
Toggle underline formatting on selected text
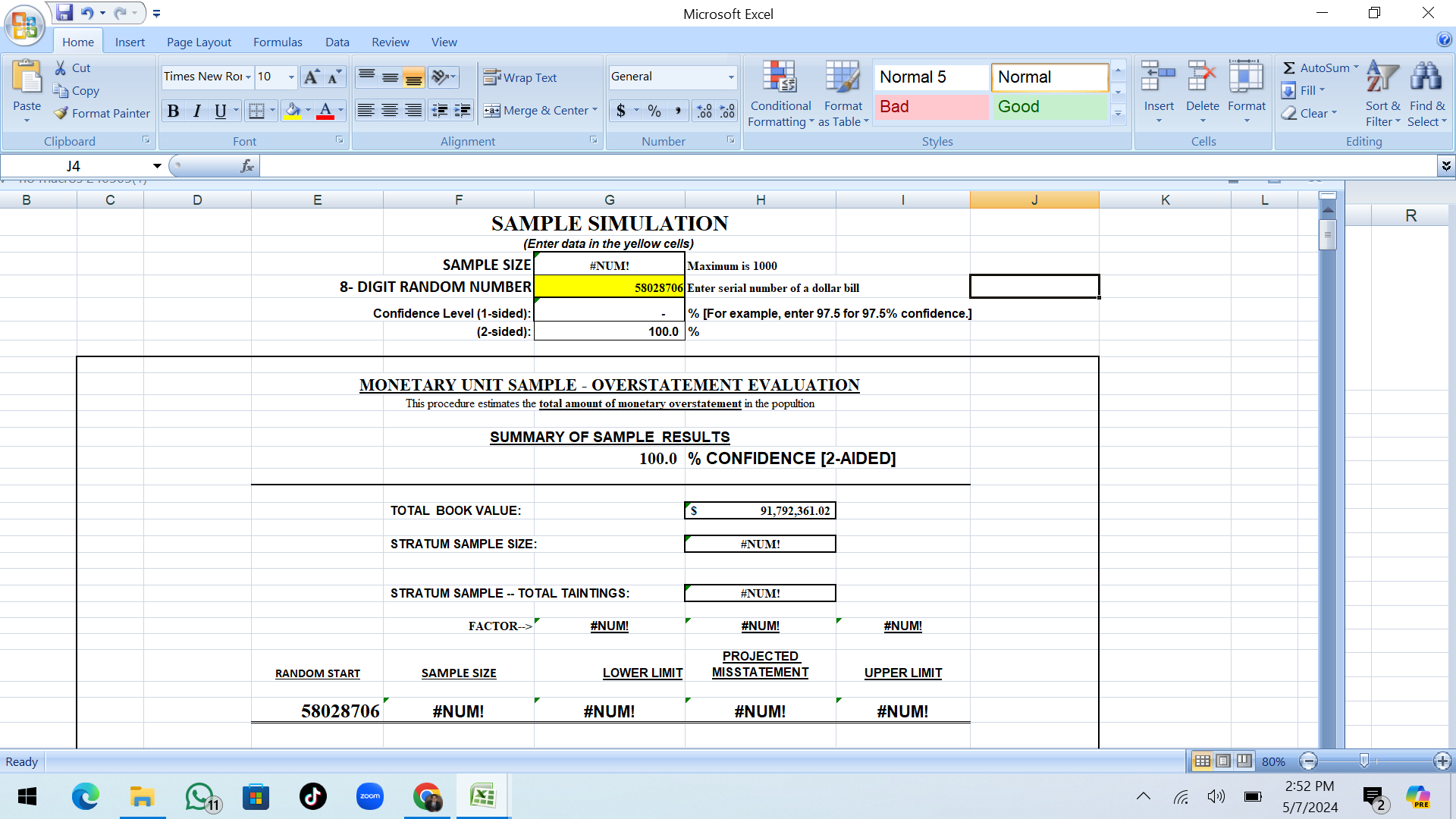[x=221, y=111]
